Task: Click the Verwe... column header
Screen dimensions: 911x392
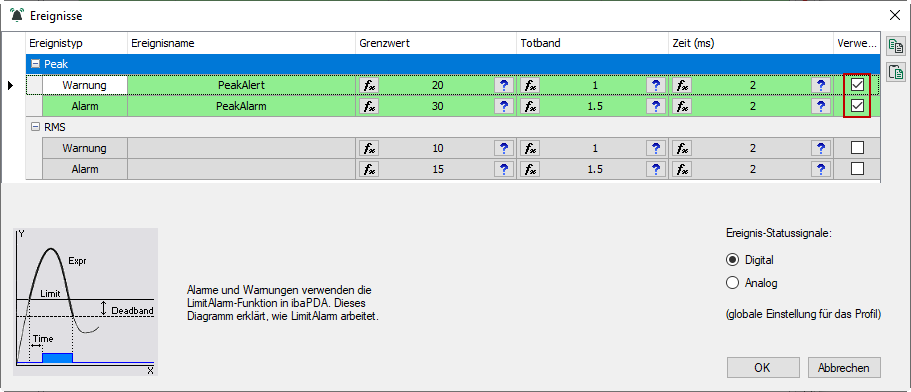Action: 856,44
